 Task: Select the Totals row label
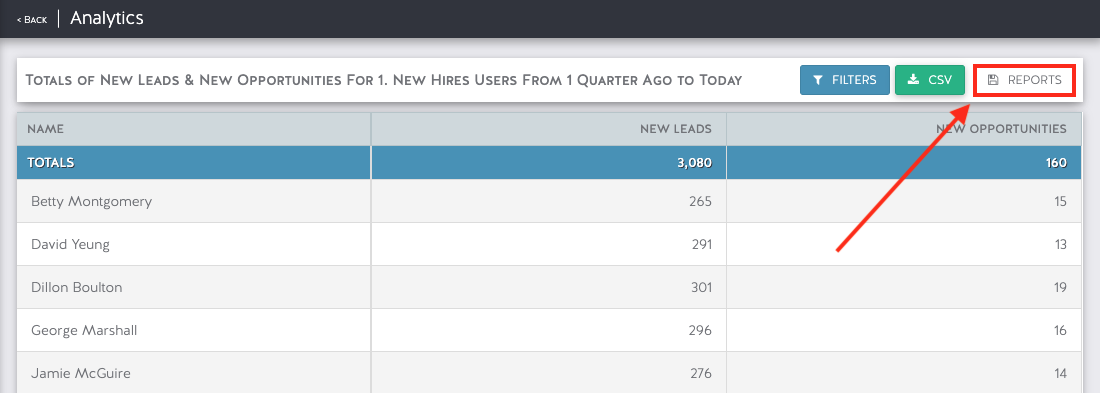51,163
